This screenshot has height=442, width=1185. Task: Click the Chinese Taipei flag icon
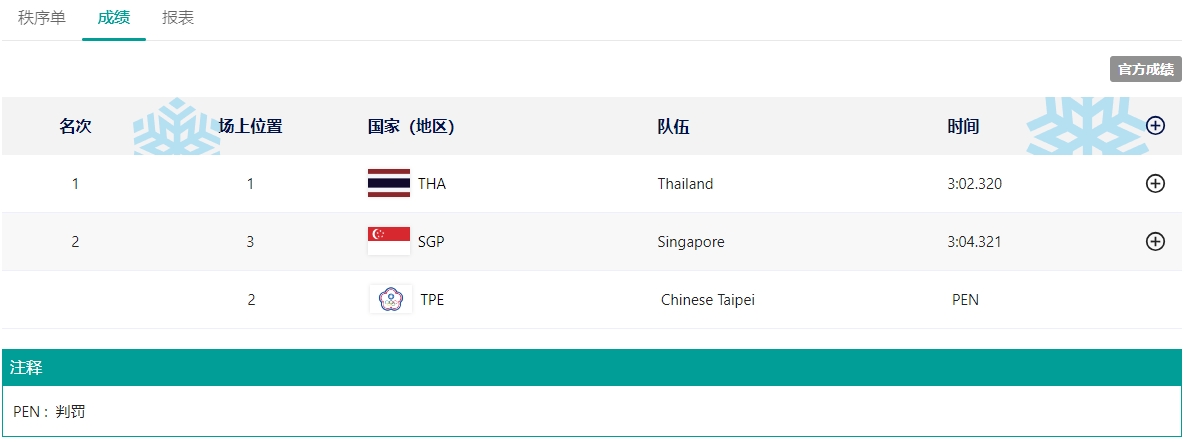(390, 299)
